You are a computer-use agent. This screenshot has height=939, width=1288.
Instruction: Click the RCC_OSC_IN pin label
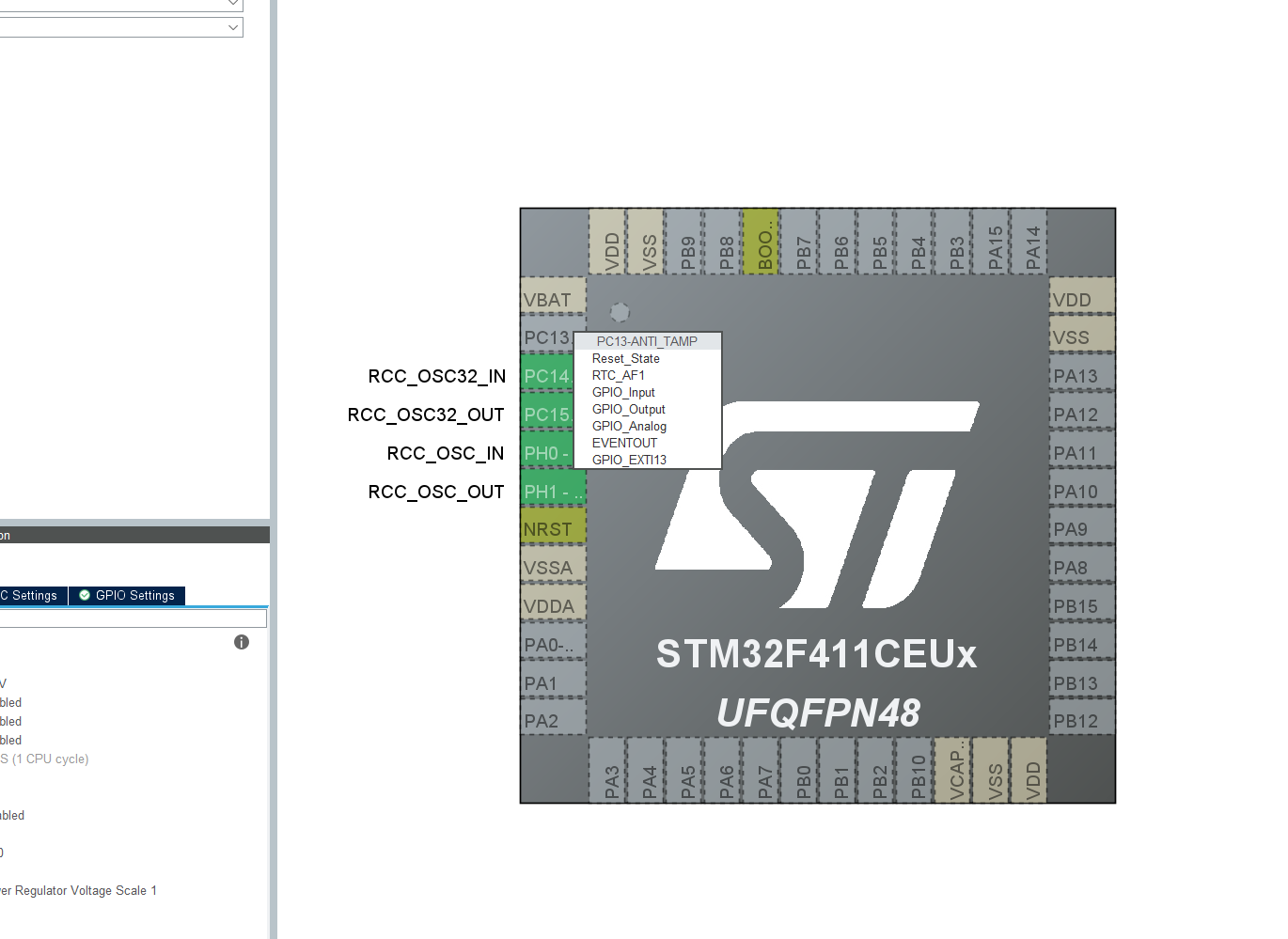pyautogui.click(x=446, y=453)
